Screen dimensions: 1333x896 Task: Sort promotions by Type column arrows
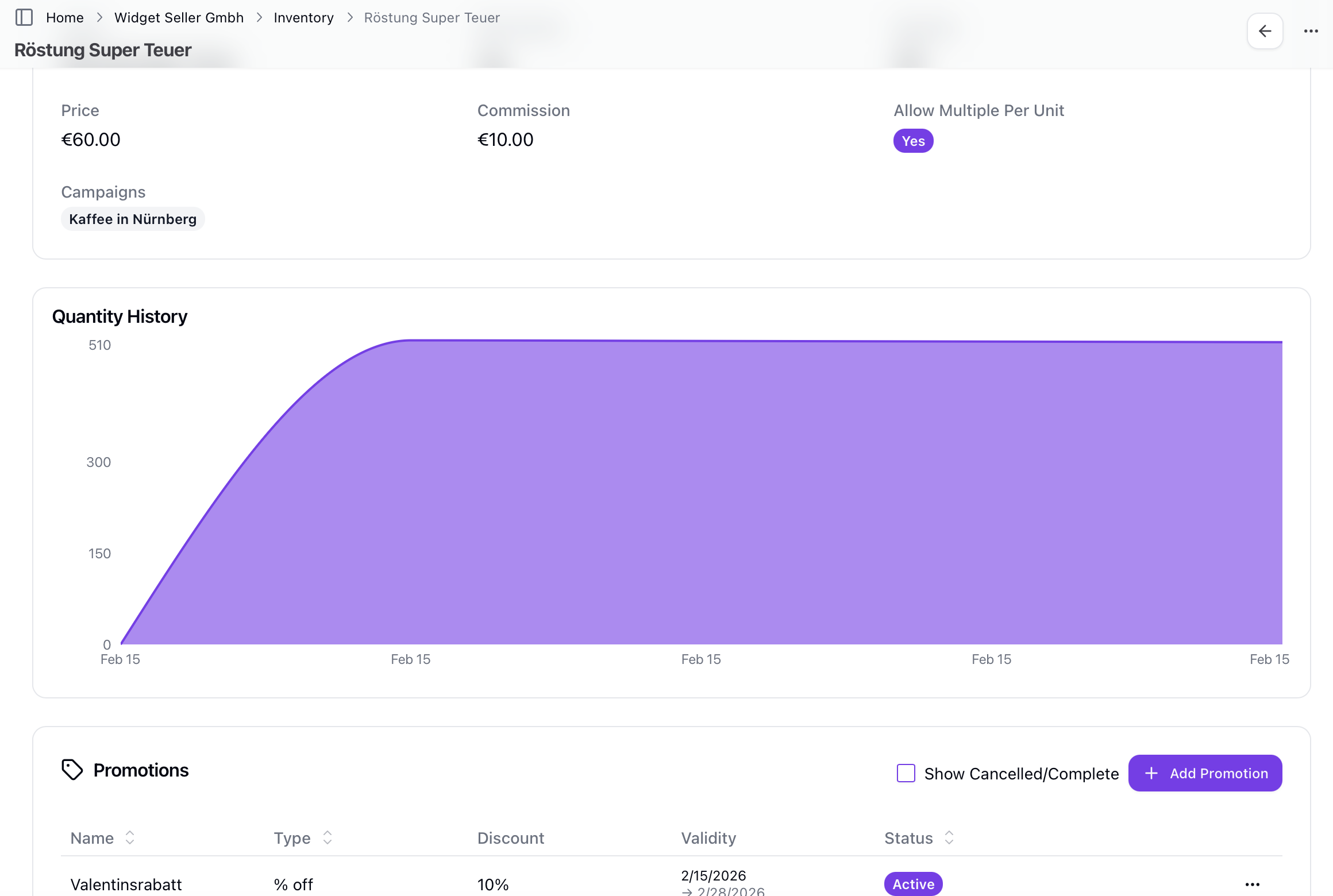pos(328,837)
